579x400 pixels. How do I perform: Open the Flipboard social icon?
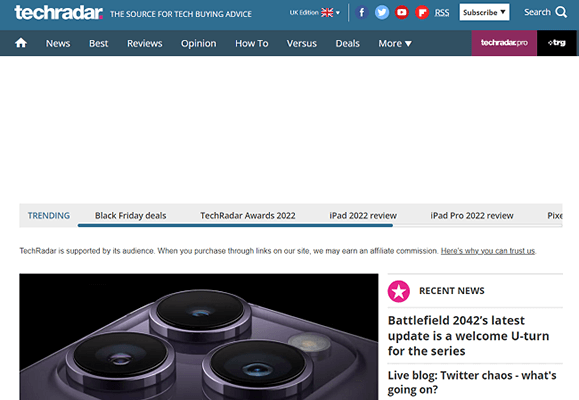click(x=422, y=13)
